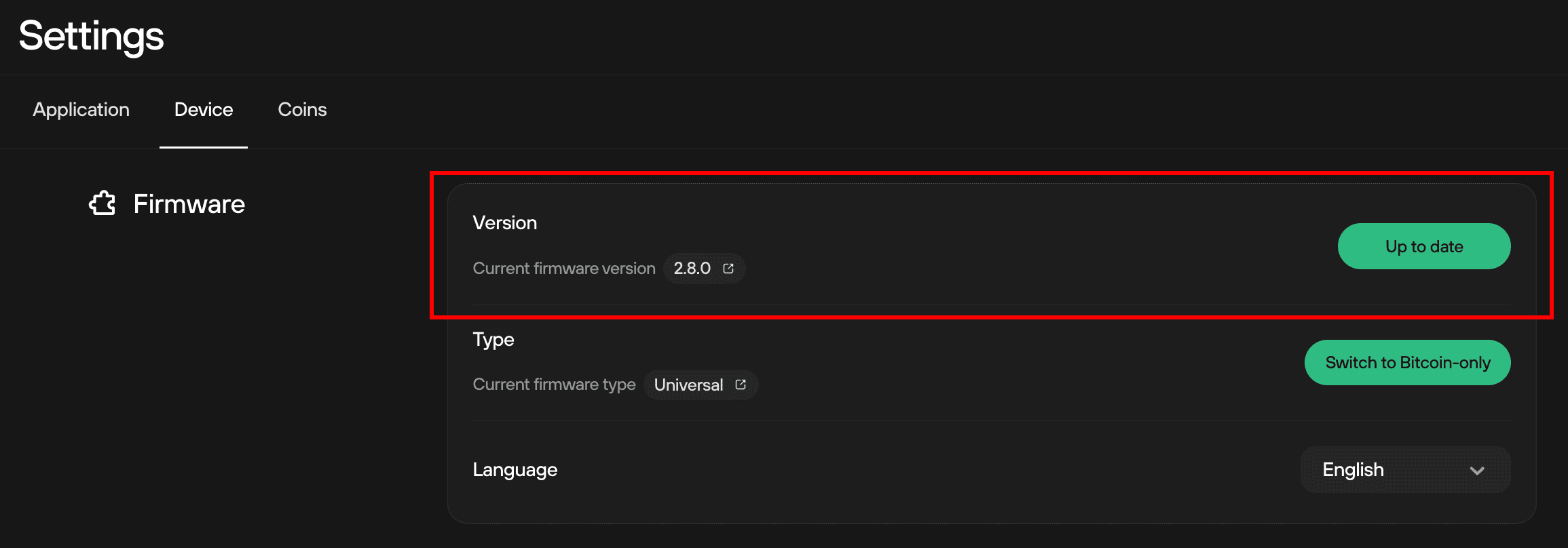Screen dimensions: 1568x548
Task: Click the Type label
Action: pyautogui.click(x=493, y=340)
